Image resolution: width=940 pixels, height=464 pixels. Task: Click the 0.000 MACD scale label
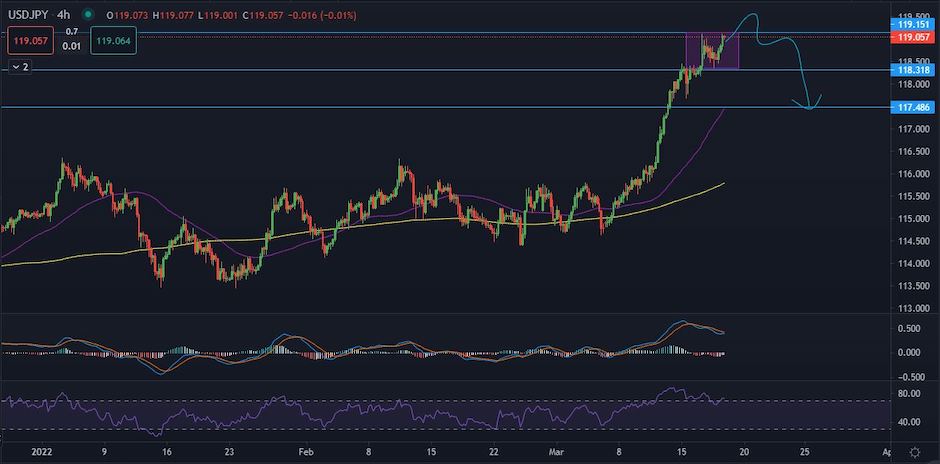[x=911, y=352]
